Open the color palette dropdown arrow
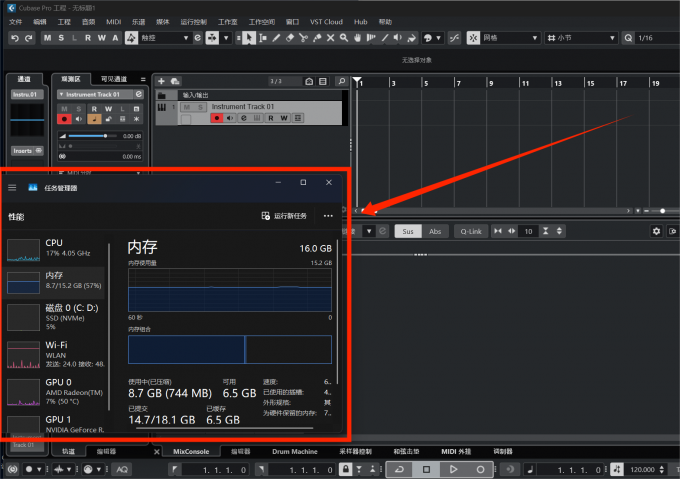Image resolution: width=680 pixels, height=479 pixels. tap(438, 38)
